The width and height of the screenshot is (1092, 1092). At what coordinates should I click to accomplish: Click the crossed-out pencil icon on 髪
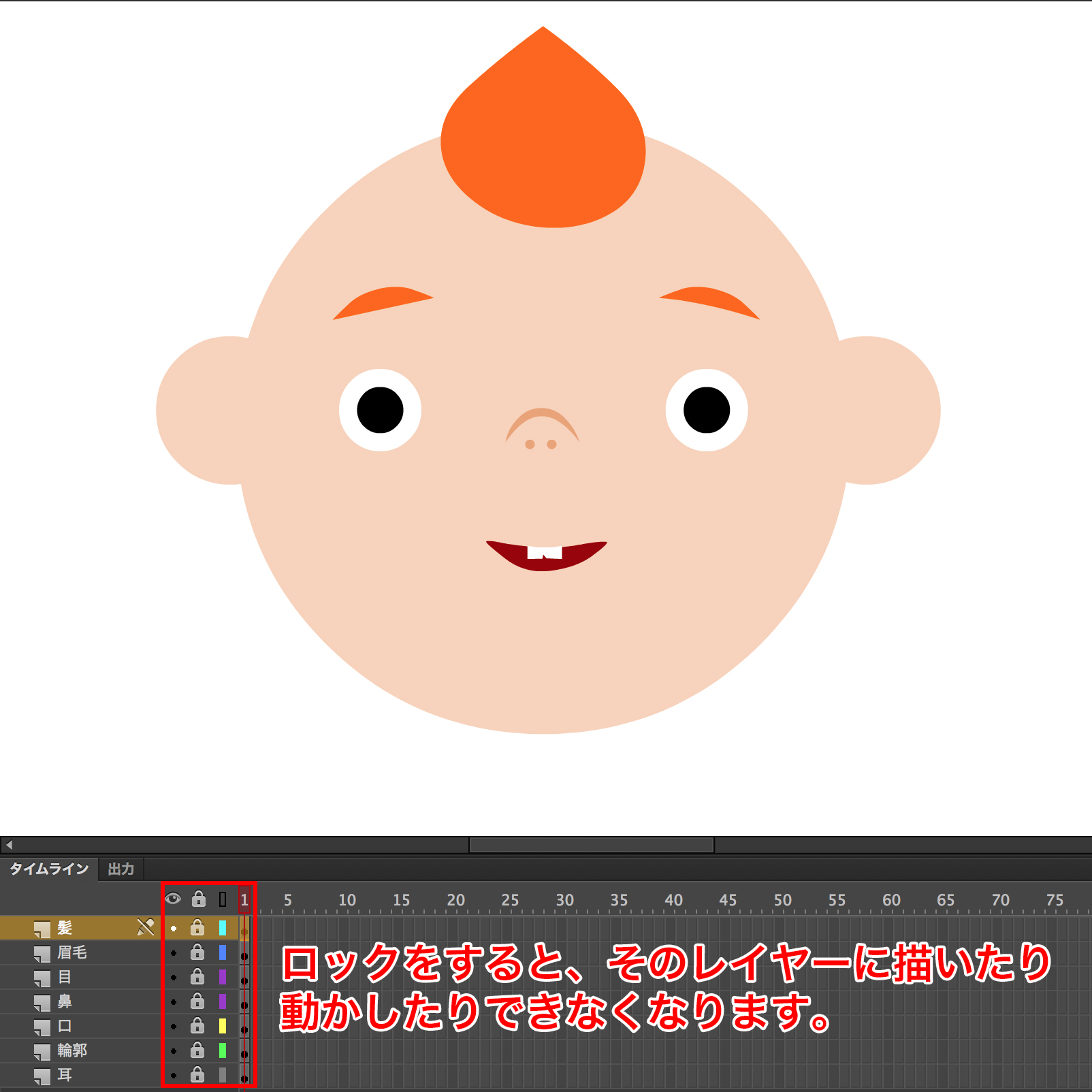145,927
